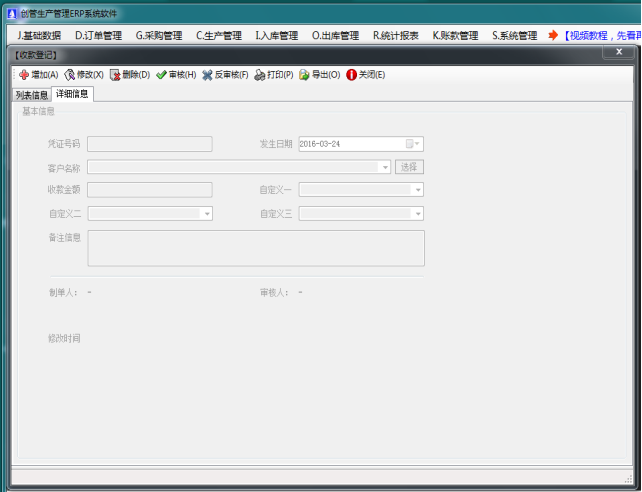This screenshot has height=492, width=642.
Task: Print using the 打印(P) icon
Action: [x=260, y=75]
